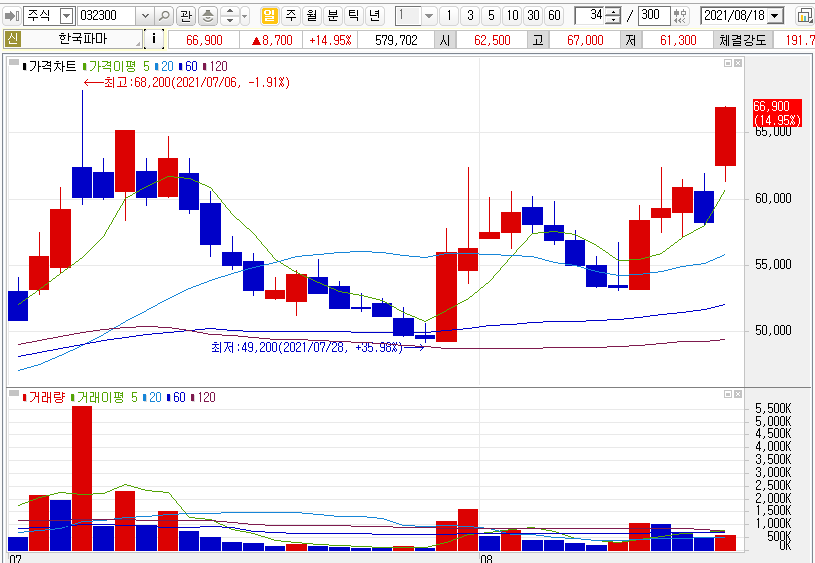The image size is (815, 563).
Task: Click the 신 credit badge icon
Action: click(12, 40)
